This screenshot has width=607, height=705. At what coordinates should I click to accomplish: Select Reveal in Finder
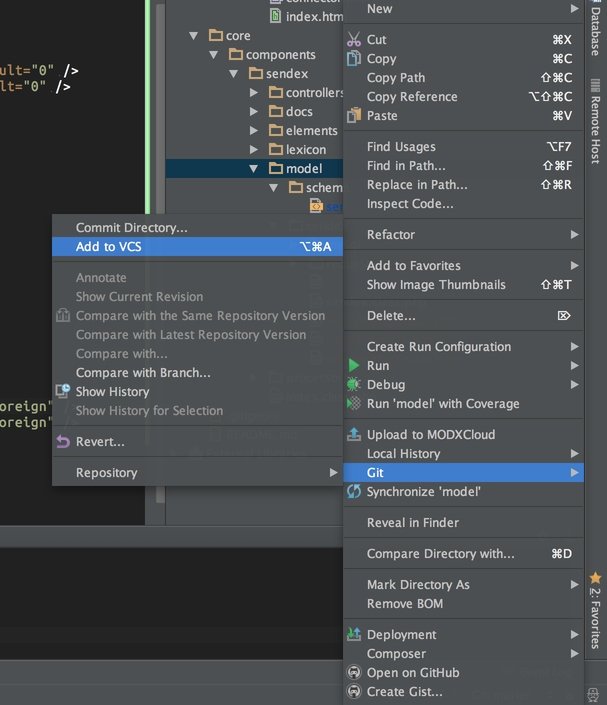pyautogui.click(x=413, y=523)
